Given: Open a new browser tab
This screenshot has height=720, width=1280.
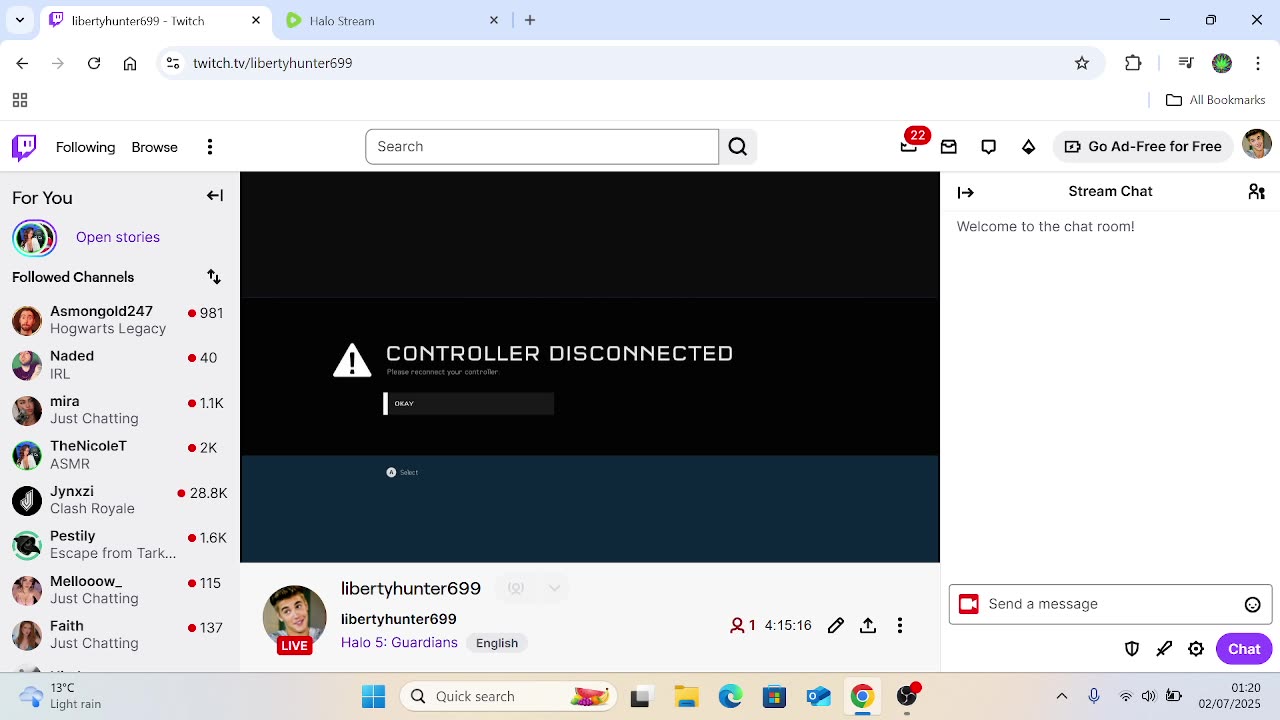Looking at the screenshot, I should tap(530, 20).
